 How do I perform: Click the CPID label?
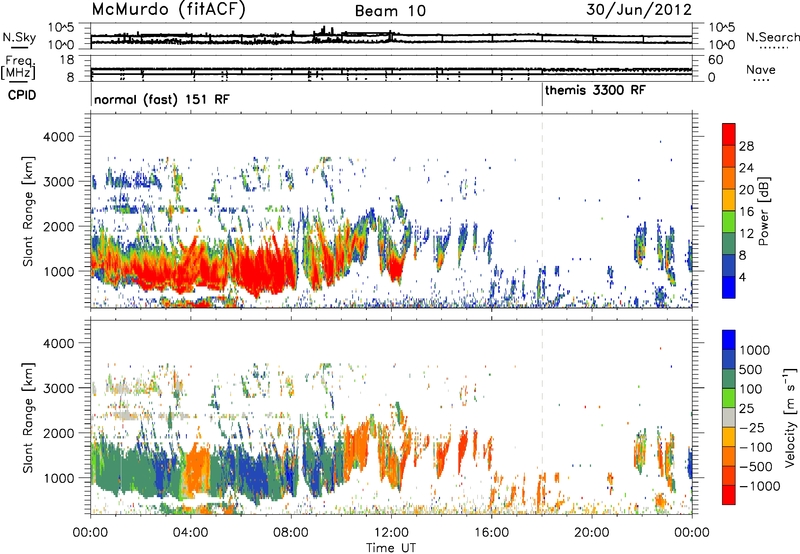22,95
